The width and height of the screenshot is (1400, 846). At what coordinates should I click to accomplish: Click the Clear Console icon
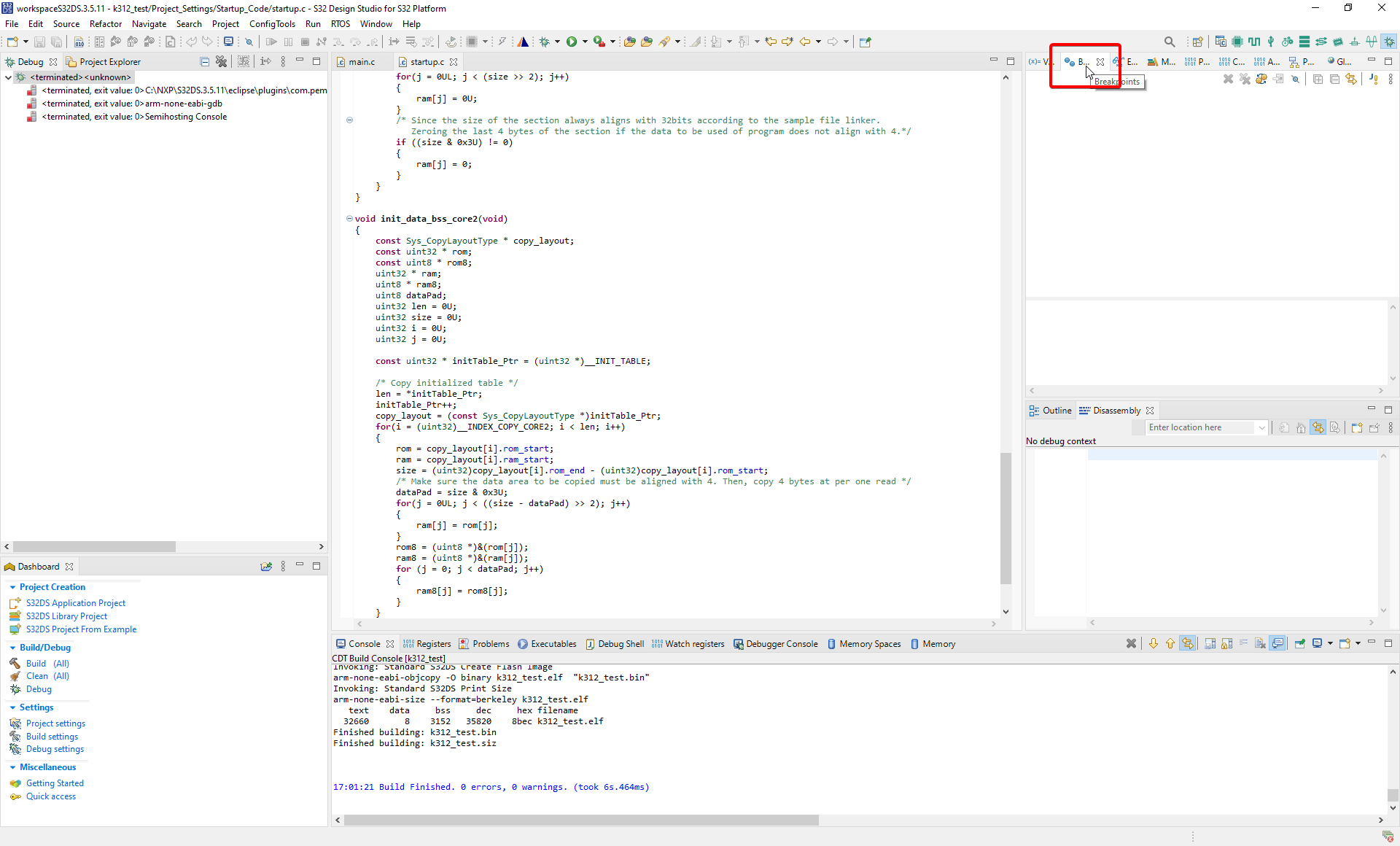click(1260, 643)
